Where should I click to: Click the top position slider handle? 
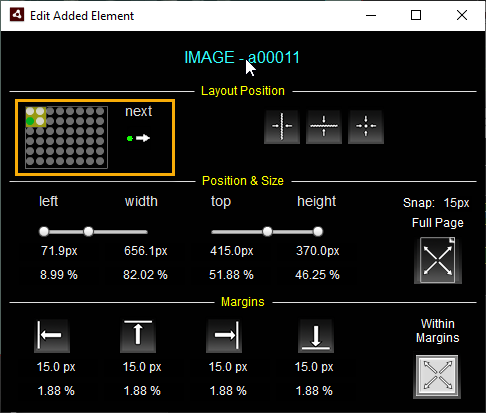click(x=267, y=231)
